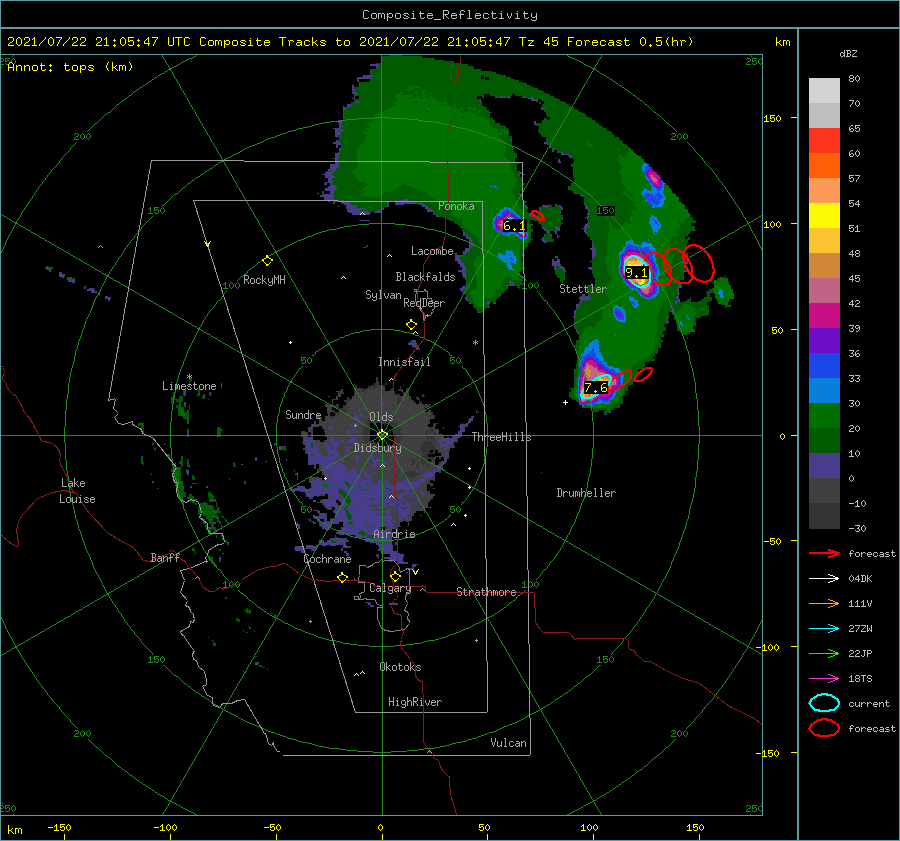Select the bright green 20-30 dBZ swatch
This screenshot has height=841, width=900.
pyautogui.click(x=824, y=416)
